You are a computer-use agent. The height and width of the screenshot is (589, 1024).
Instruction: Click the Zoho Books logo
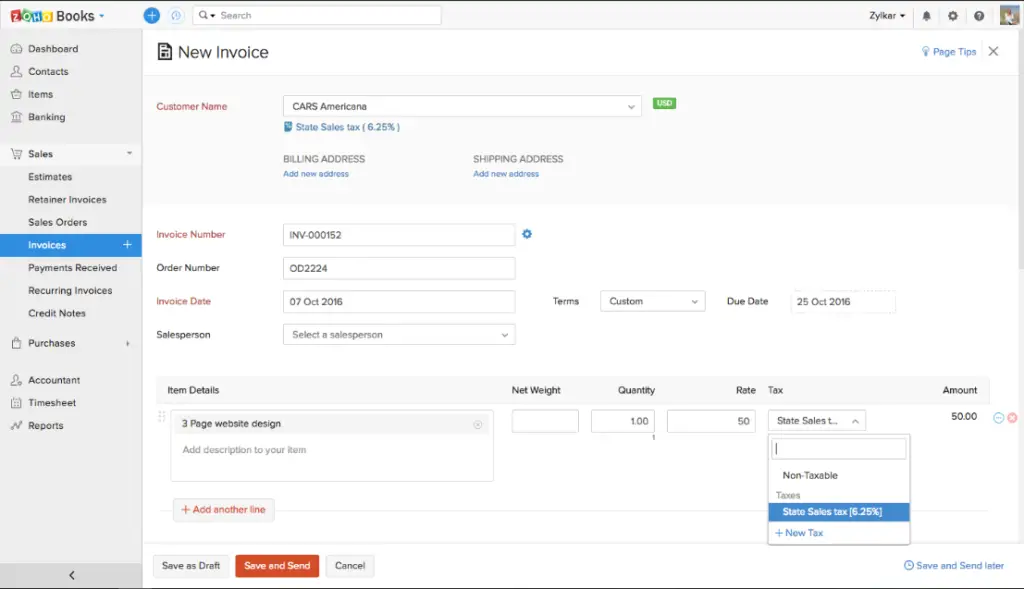coord(52,16)
